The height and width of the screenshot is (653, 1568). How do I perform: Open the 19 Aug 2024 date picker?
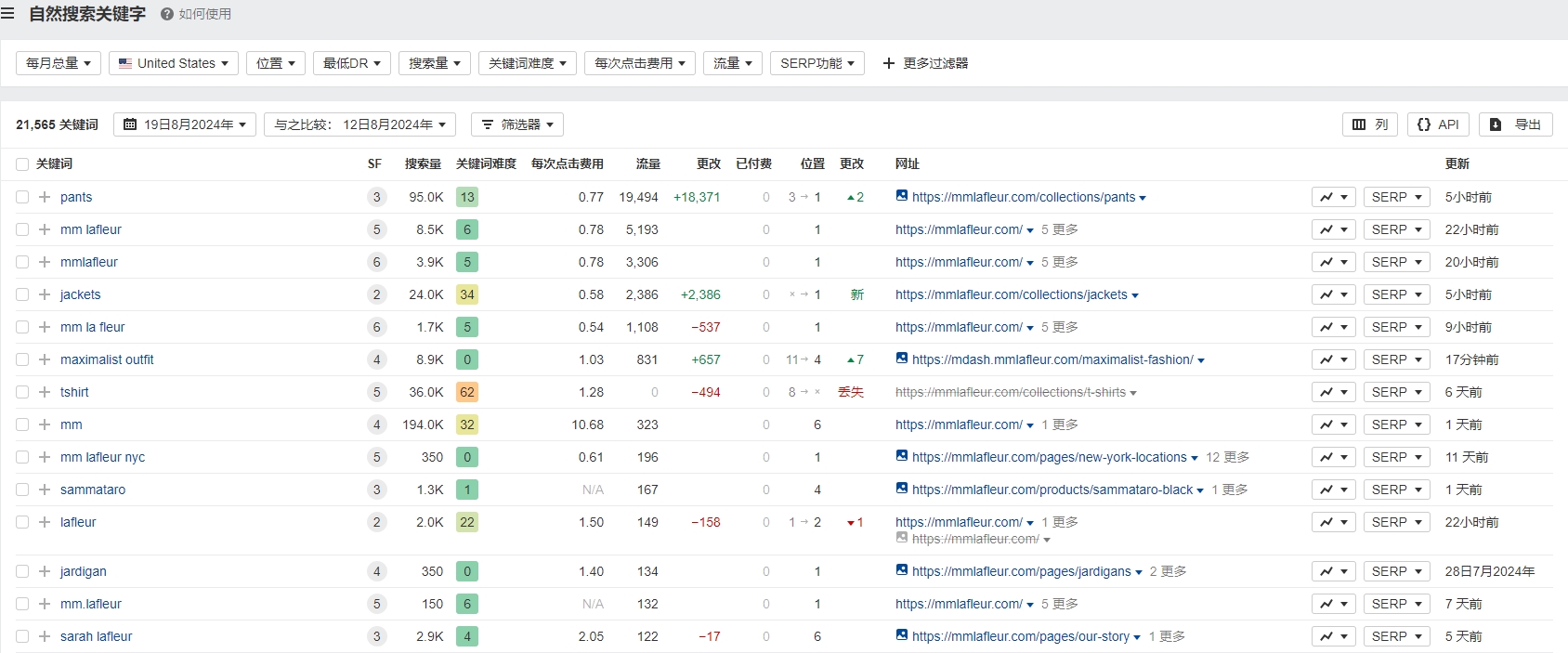tap(185, 124)
